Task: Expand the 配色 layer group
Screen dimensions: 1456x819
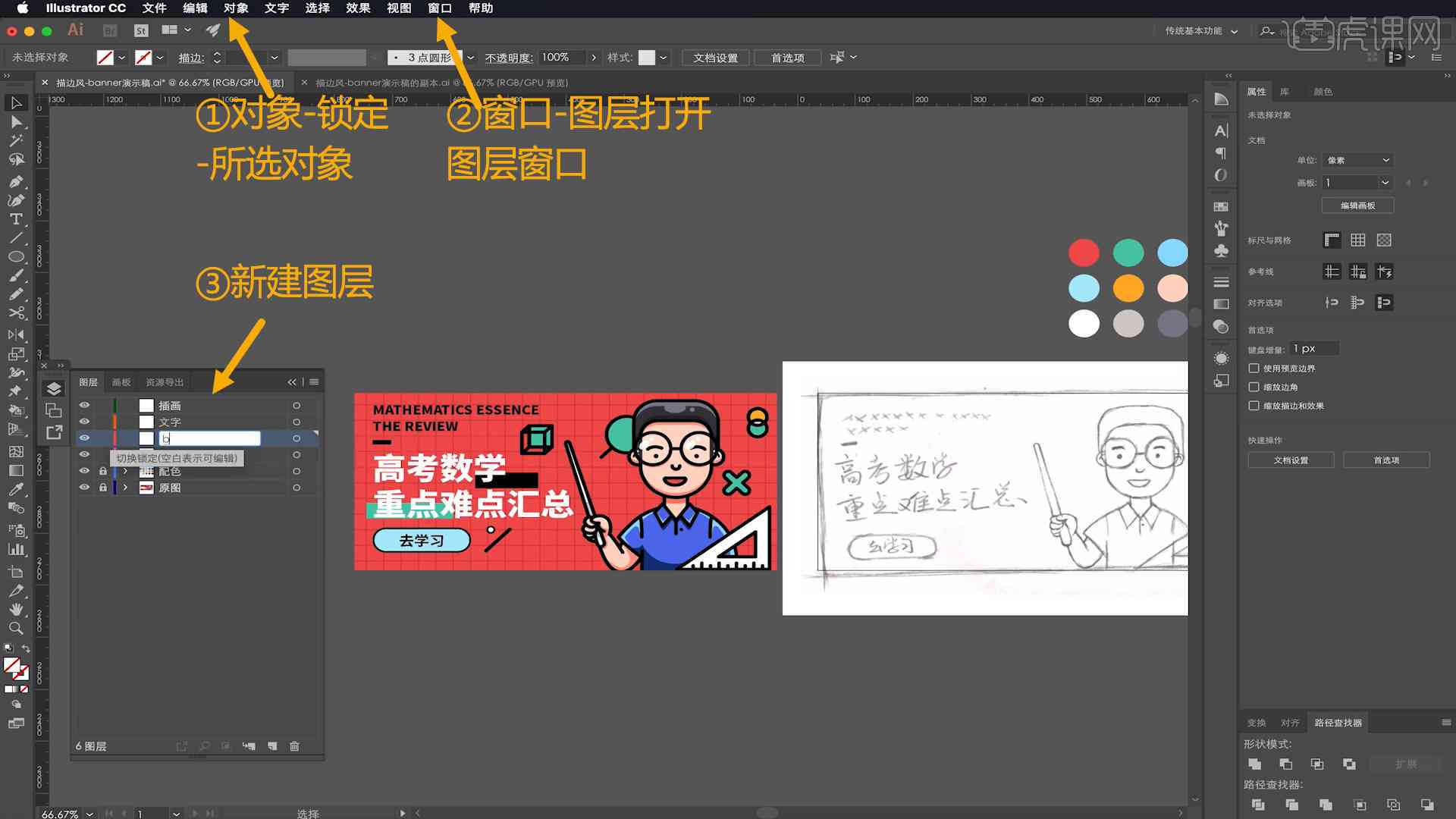Action: point(124,471)
